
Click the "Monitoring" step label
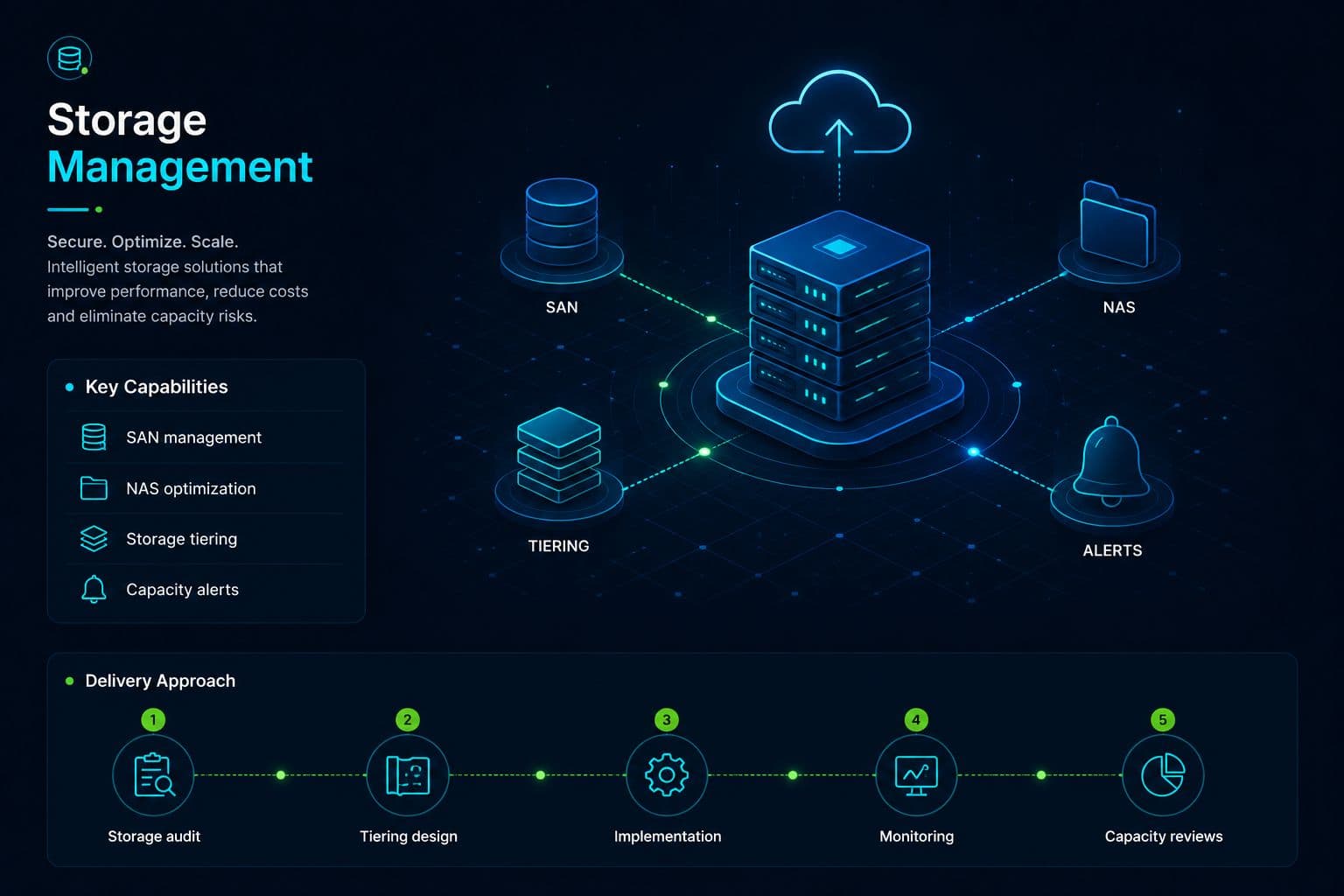click(916, 836)
